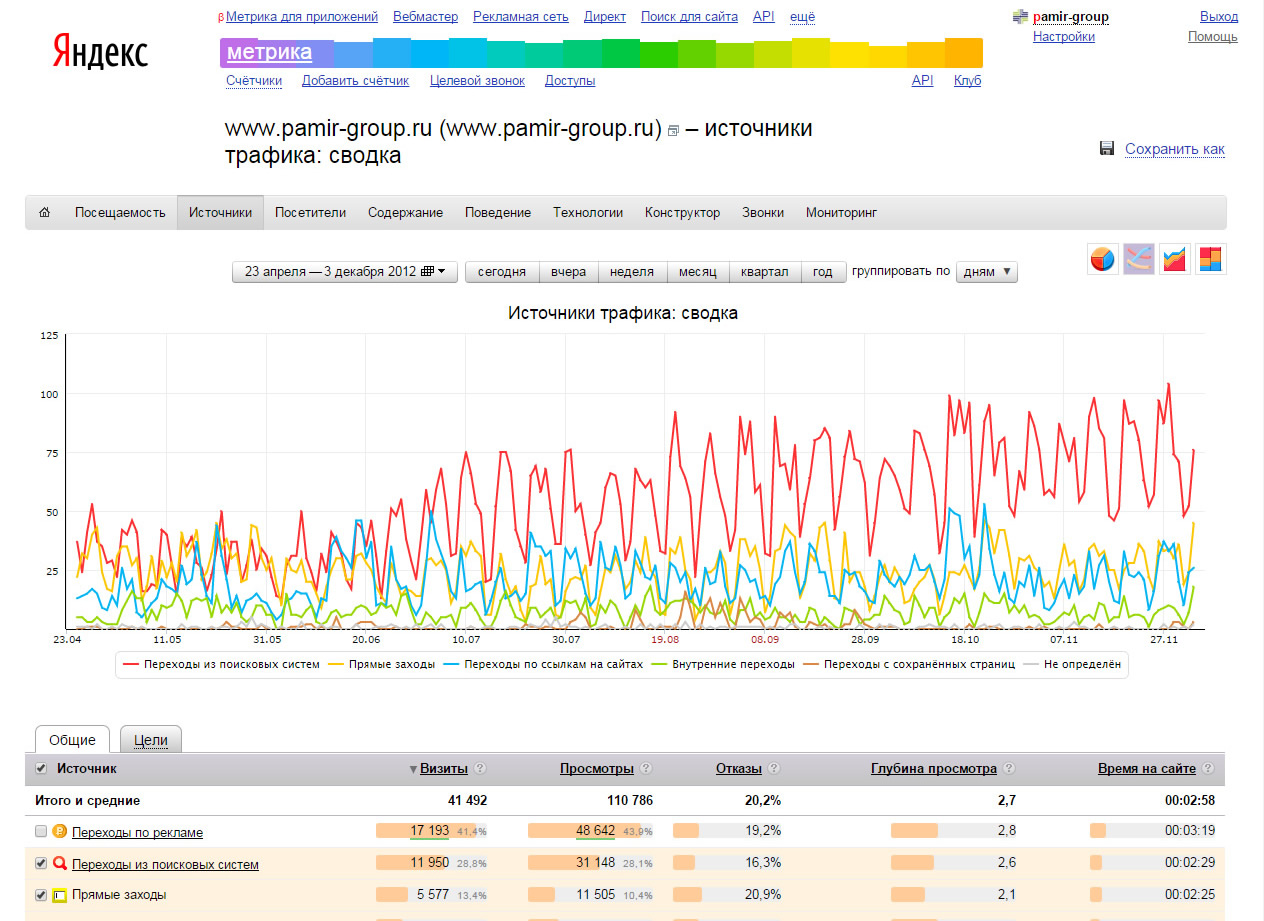Image resolution: width=1264 pixels, height=921 pixels.
Task: Click the Yandex logo
Action: pyautogui.click(x=100, y=51)
